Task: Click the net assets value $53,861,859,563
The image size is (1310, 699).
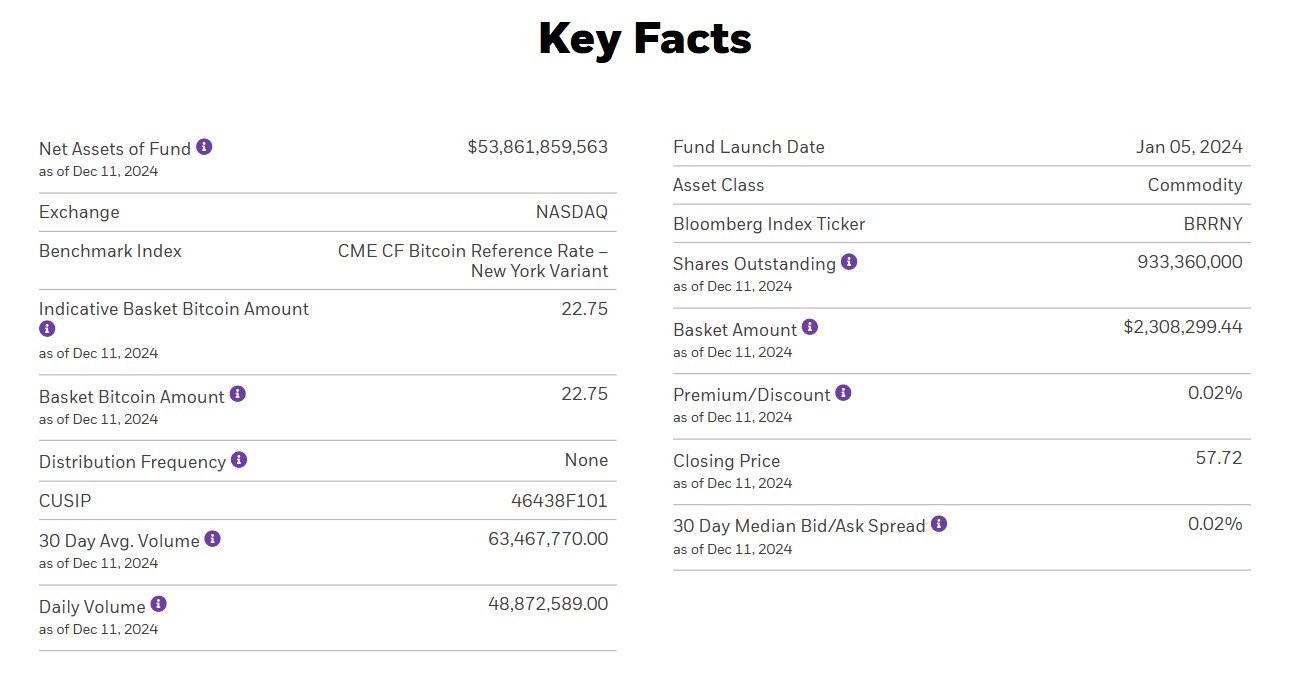Action: click(x=537, y=147)
